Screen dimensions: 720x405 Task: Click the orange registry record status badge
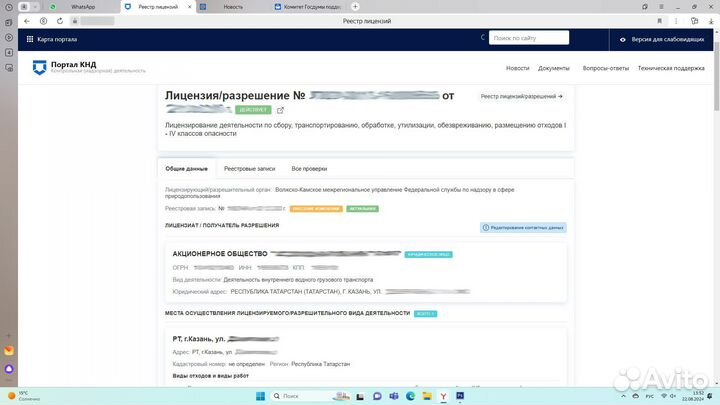click(316, 209)
